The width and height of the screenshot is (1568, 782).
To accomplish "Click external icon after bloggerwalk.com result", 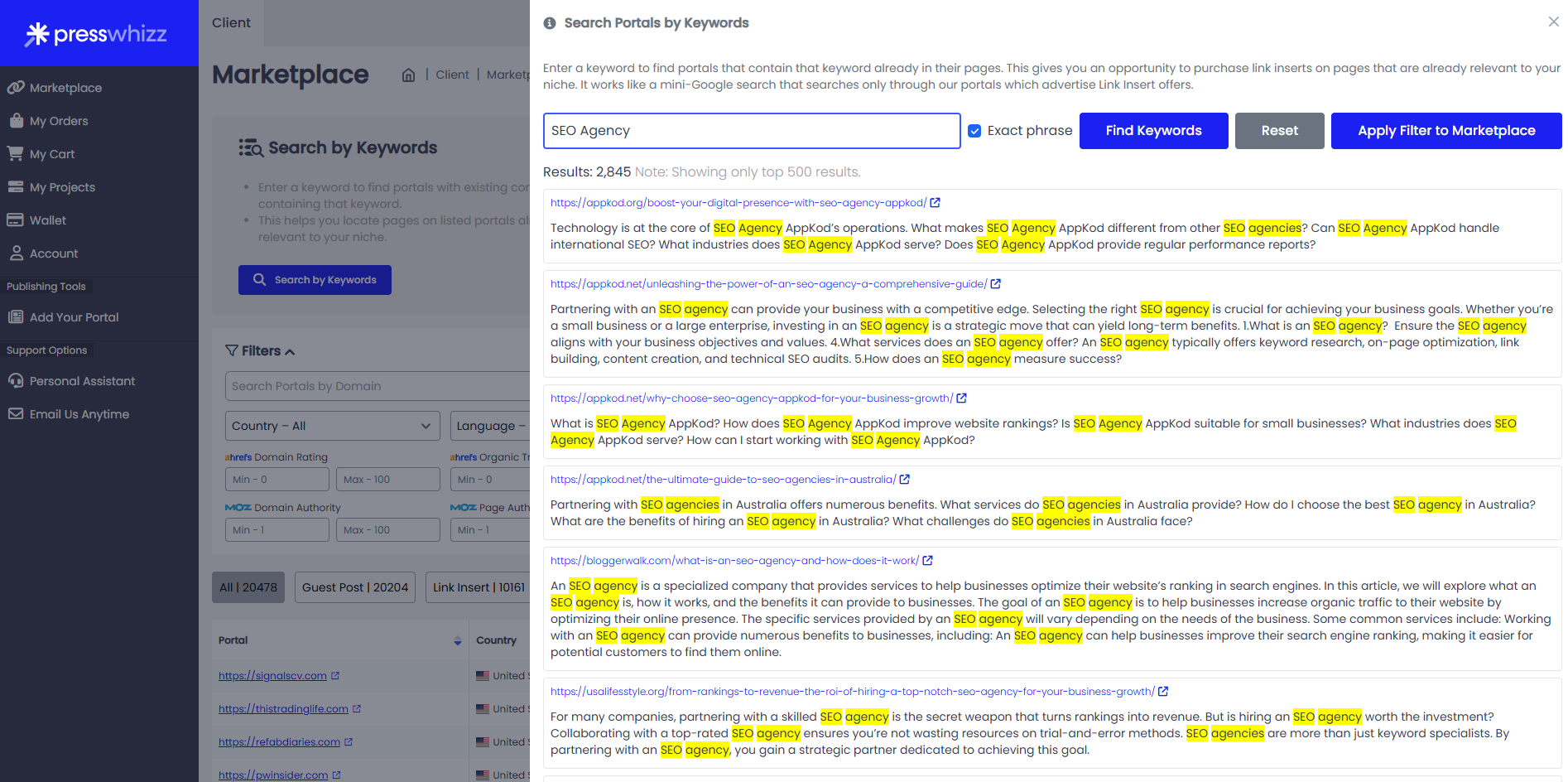I will coord(928,561).
